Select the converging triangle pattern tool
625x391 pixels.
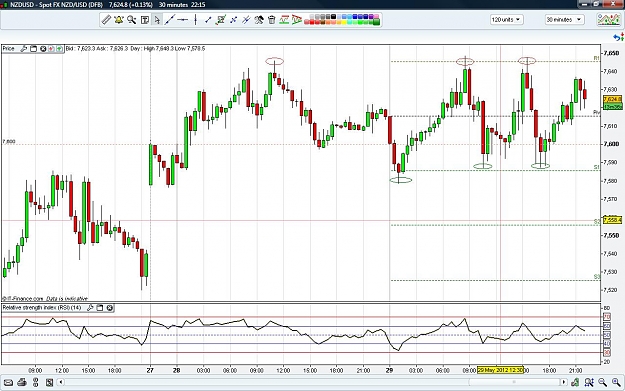pos(297,20)
